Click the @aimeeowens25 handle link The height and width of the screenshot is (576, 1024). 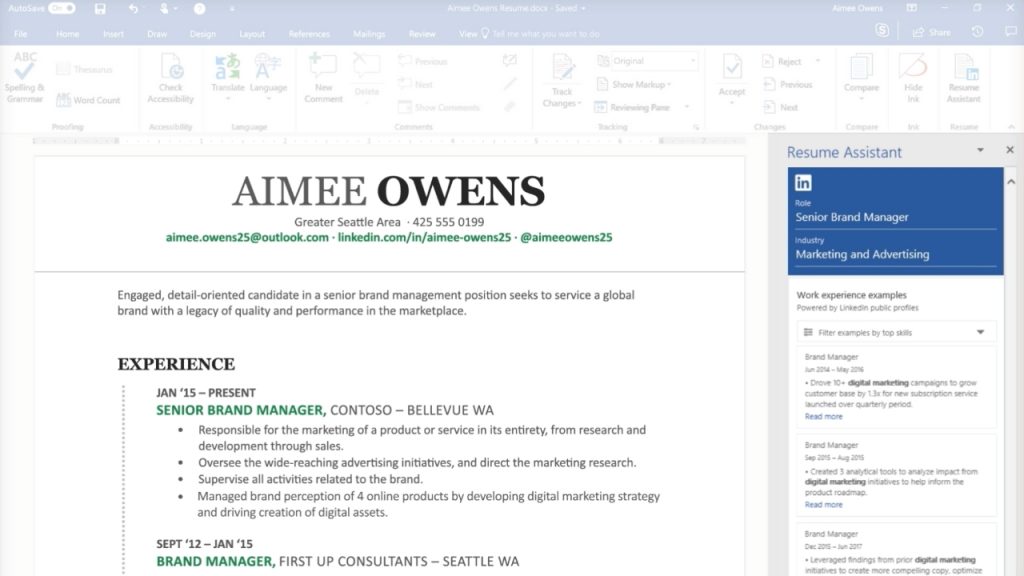[x=566, y=237]
